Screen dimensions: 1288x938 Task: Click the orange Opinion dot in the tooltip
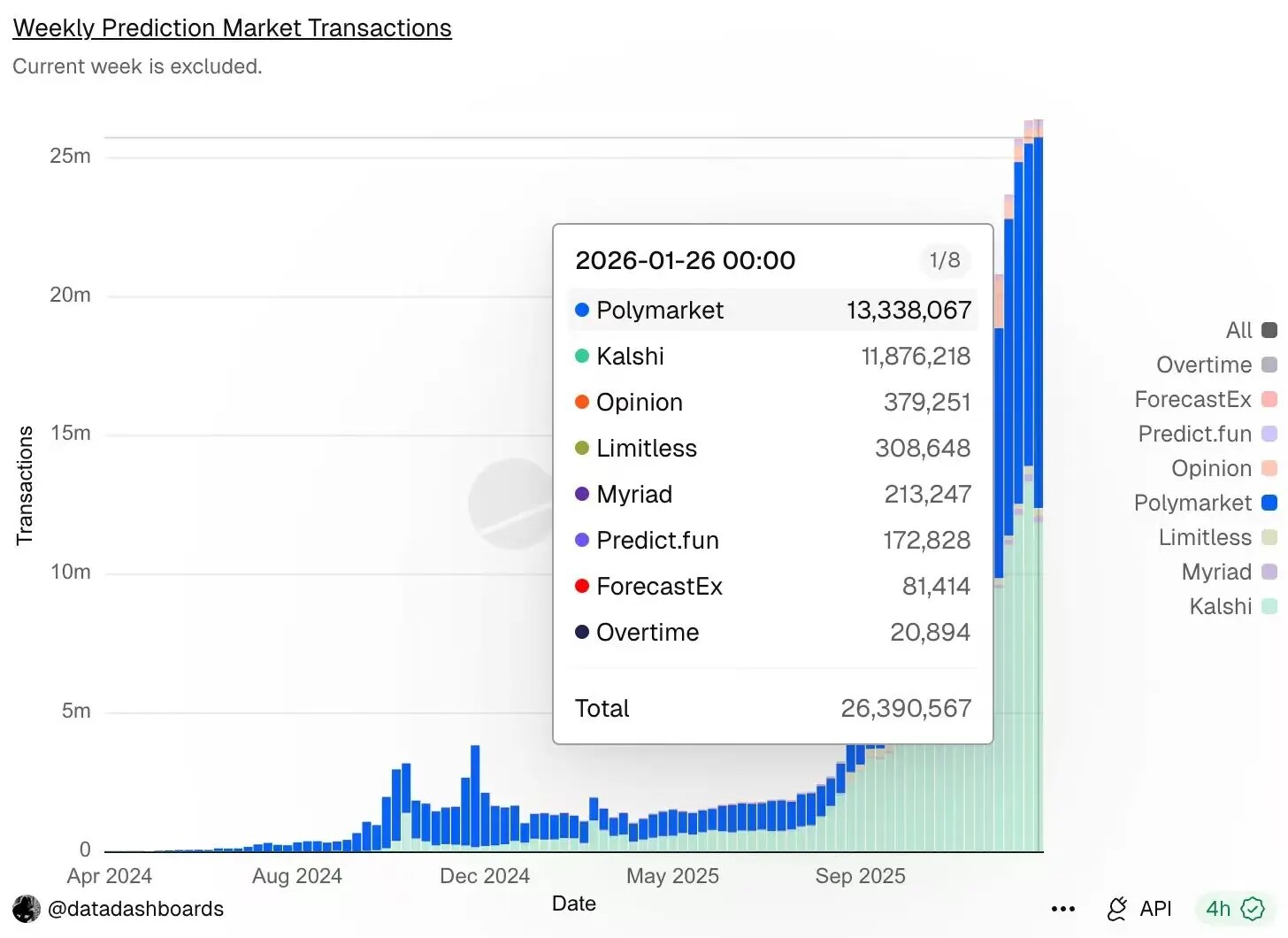[581, 402]
